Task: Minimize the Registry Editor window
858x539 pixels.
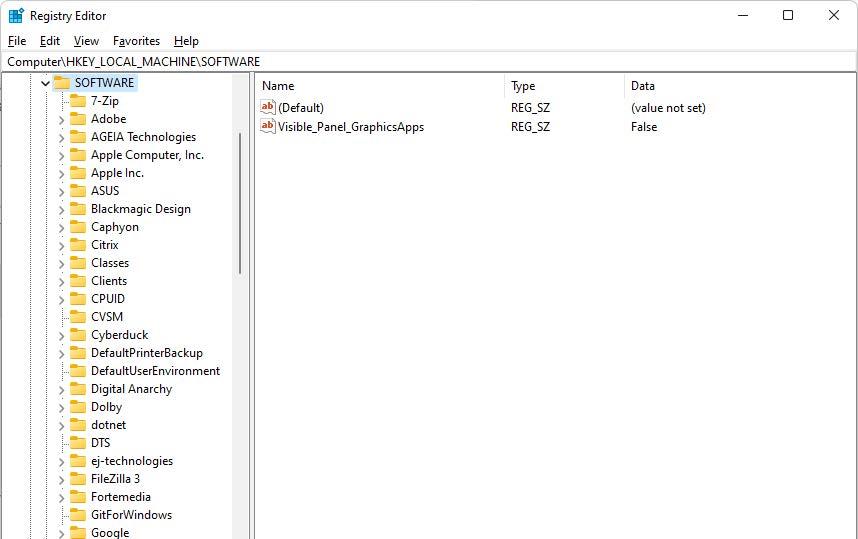Action: [x=743, y=15]
